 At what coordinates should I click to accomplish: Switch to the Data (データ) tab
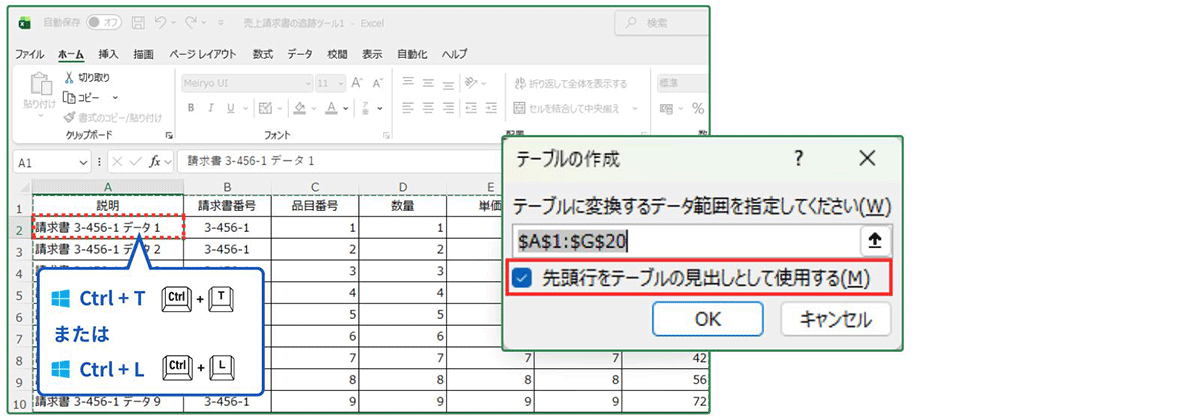pyautogui.click(x=300, y=54)
